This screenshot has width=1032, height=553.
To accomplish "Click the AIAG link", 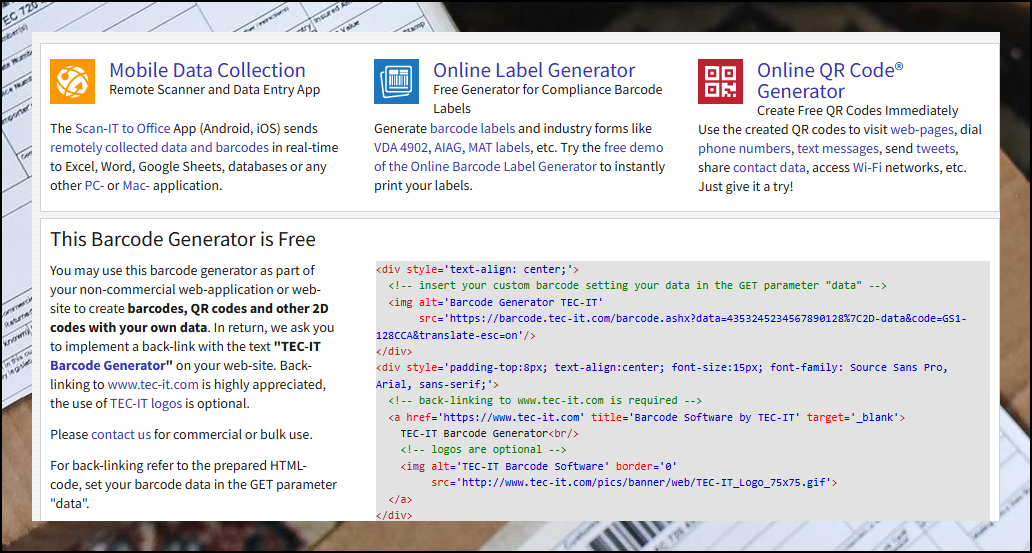I will click(x=448, y=147).
